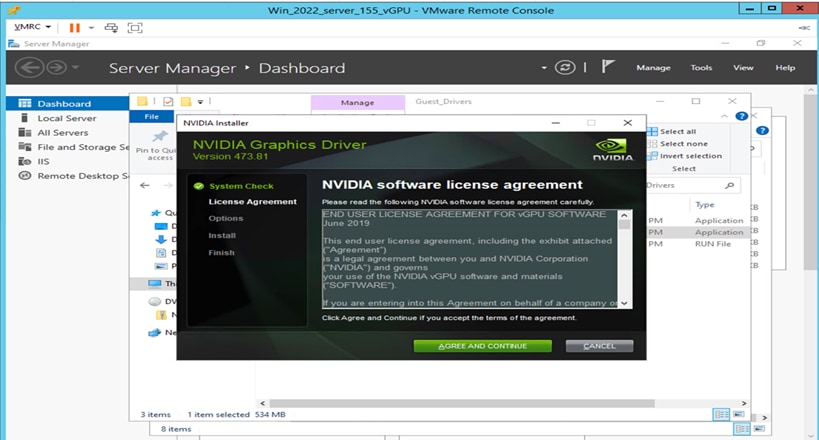Screen dimensions: 819x440
Task: Enter full screen mode via VMRC icon
Action: [x=135, y=28]
